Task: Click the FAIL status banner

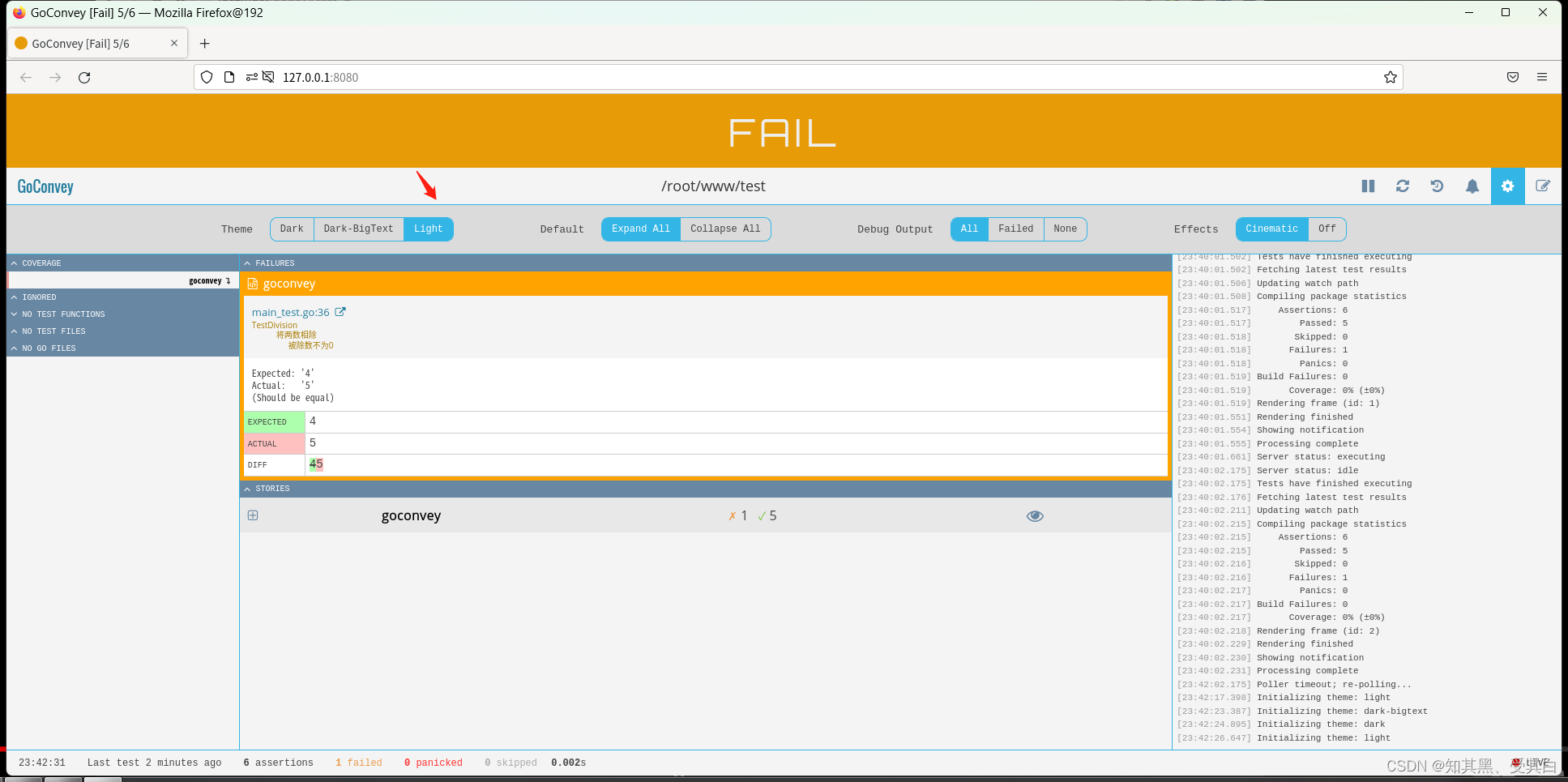Action: pos(783,131)
